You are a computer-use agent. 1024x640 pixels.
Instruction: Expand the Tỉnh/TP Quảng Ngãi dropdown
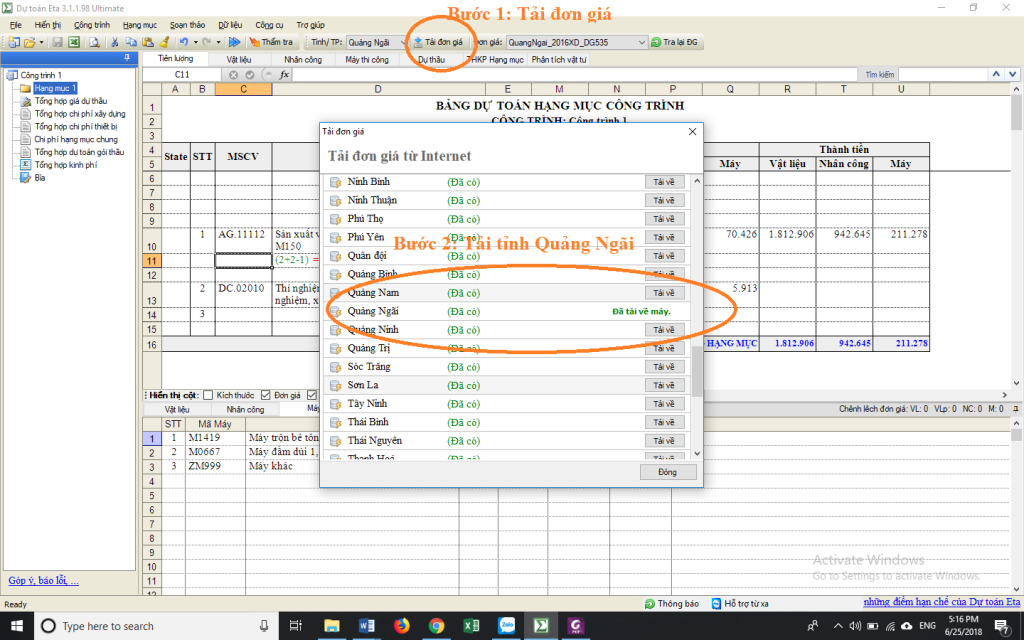pos(402,42)
